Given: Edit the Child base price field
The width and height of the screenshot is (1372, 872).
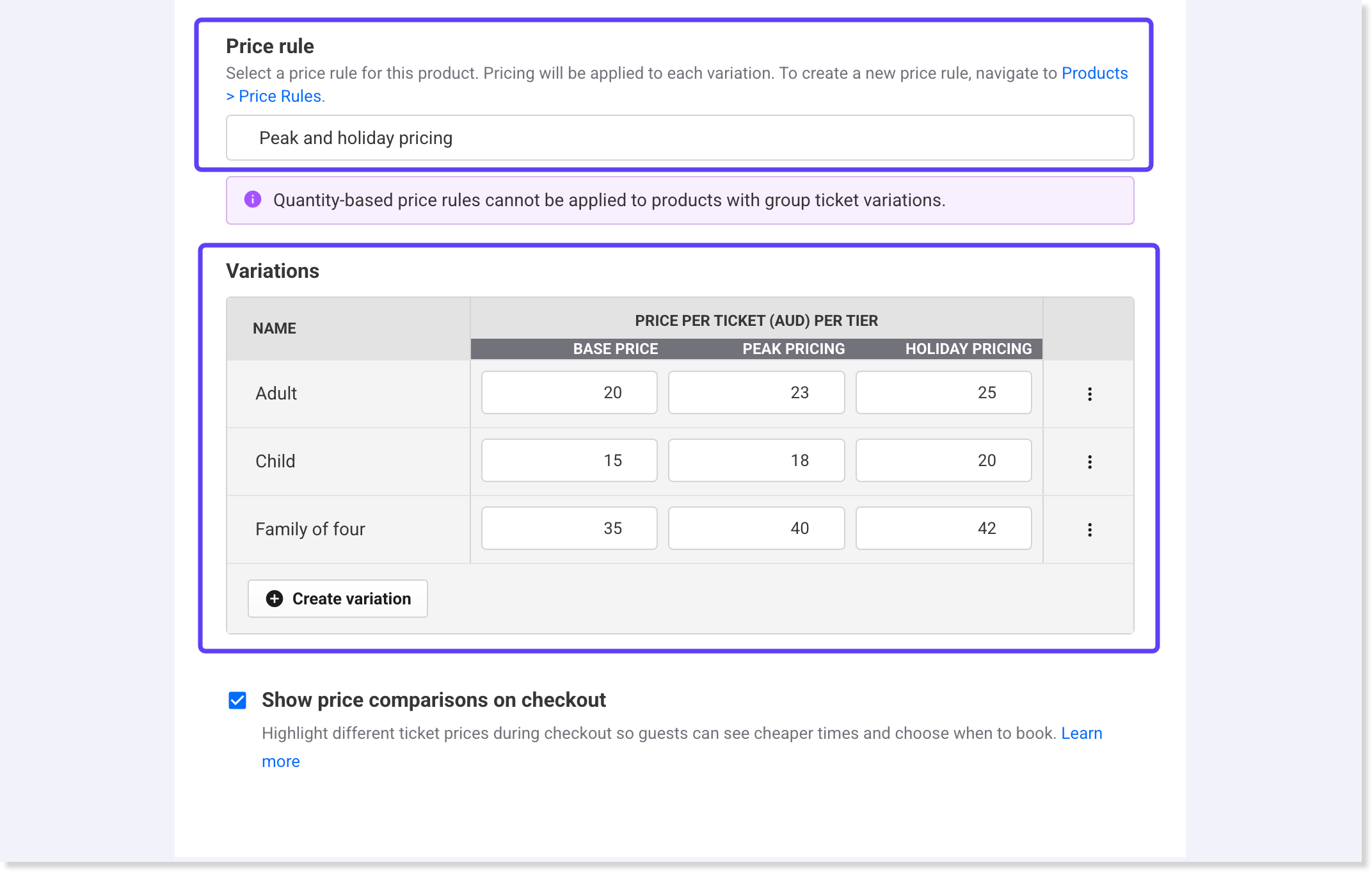Looking at the screenshot, I should (x=569, y=460).
